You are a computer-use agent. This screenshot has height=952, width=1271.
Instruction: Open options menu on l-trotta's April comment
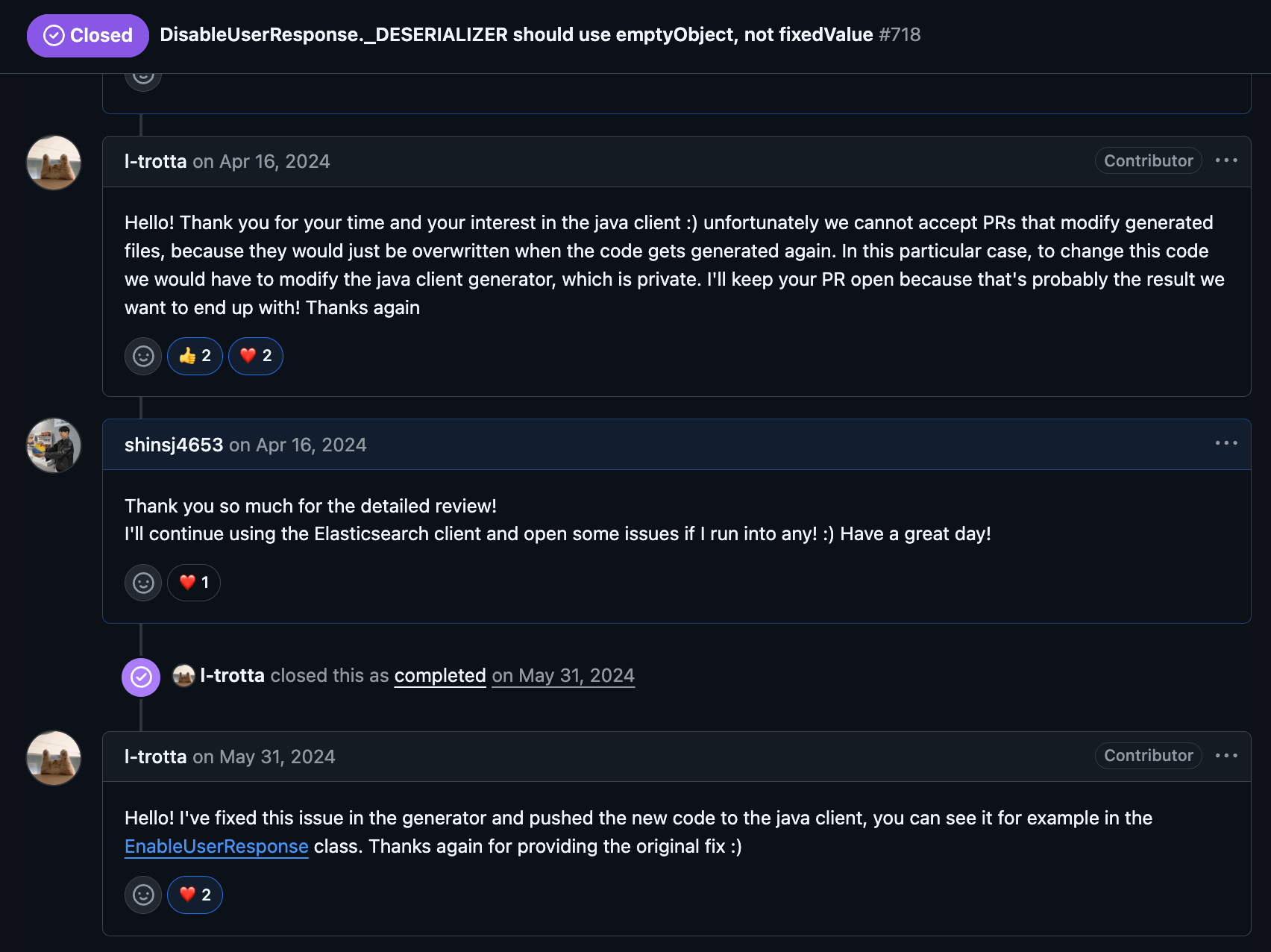point(1226,160)
